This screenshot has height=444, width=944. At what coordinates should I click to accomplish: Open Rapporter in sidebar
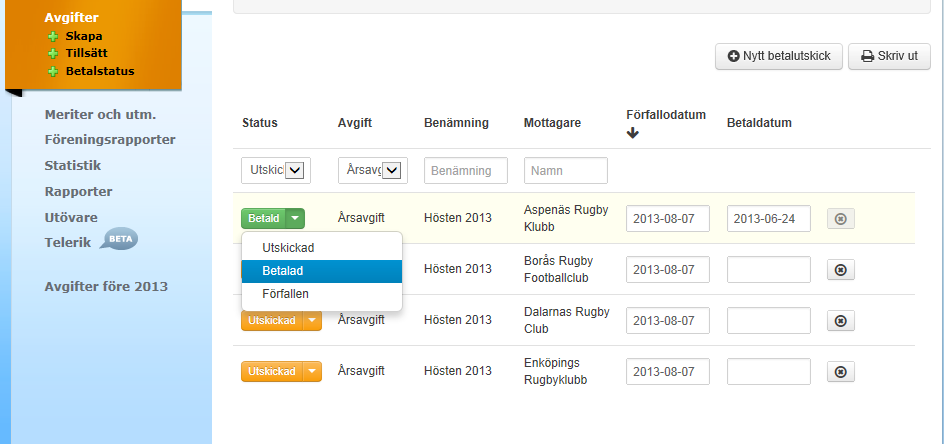point(78,192)
